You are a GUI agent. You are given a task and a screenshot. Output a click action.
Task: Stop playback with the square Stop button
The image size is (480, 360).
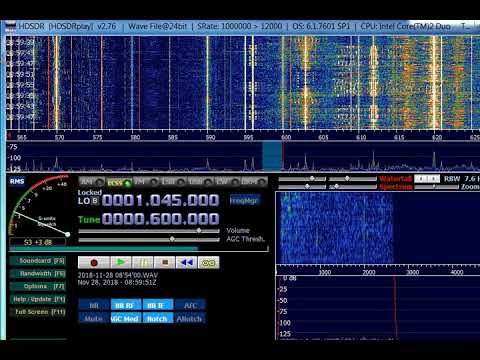pyautogui.click(x=165, y=263)
